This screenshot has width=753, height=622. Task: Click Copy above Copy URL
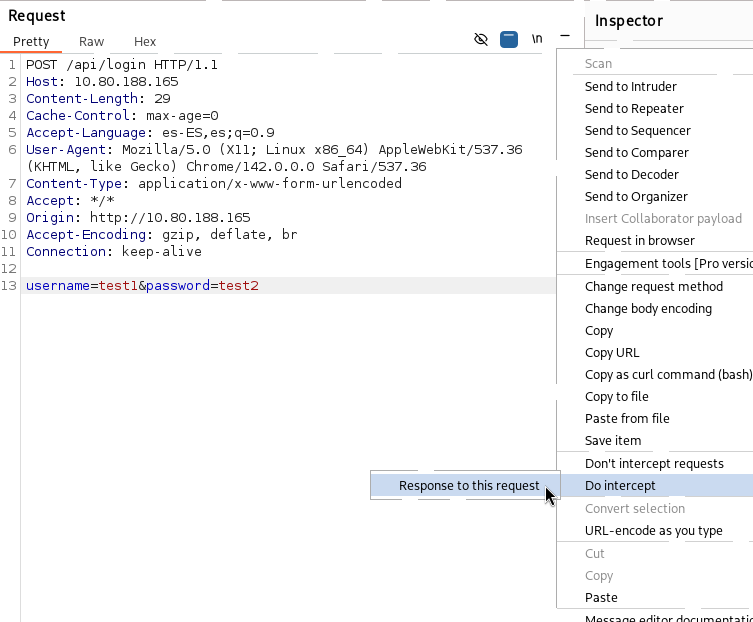[x=599, y=331]
